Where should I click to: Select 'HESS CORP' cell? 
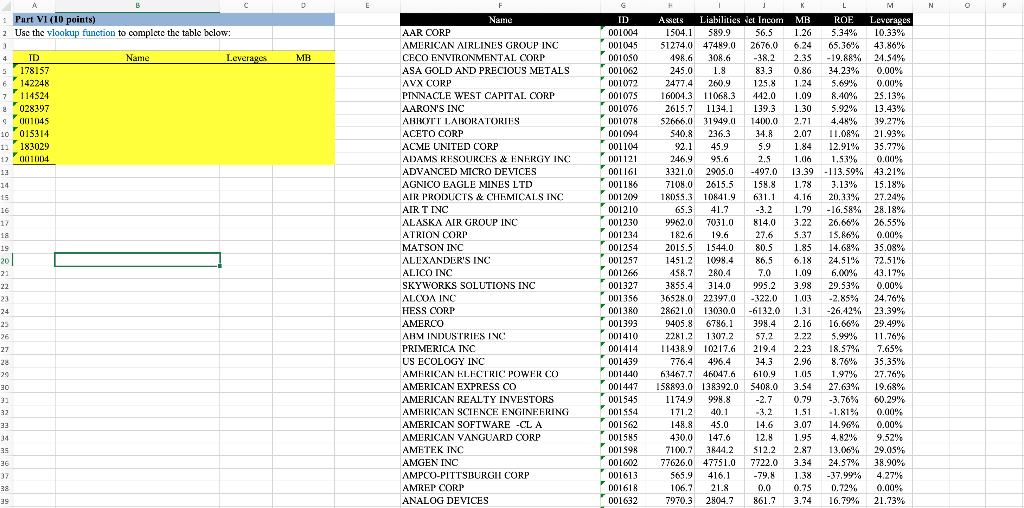[500, 311]
